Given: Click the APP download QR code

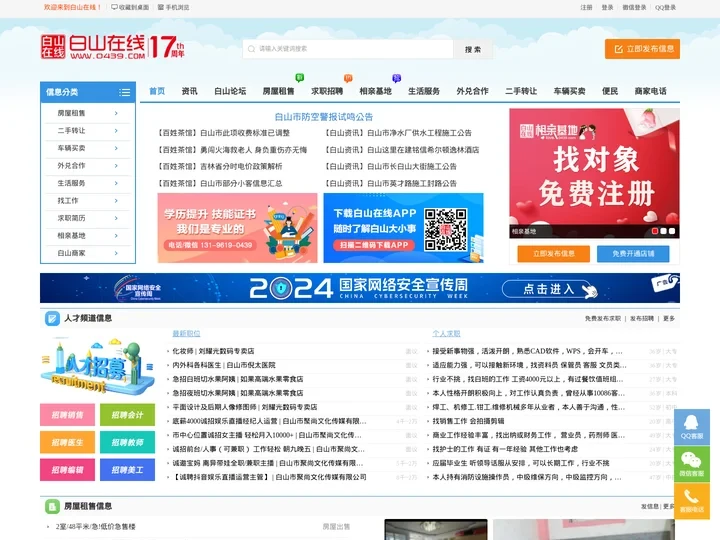Looking at the screenshot, I should (x=445, y=229).
